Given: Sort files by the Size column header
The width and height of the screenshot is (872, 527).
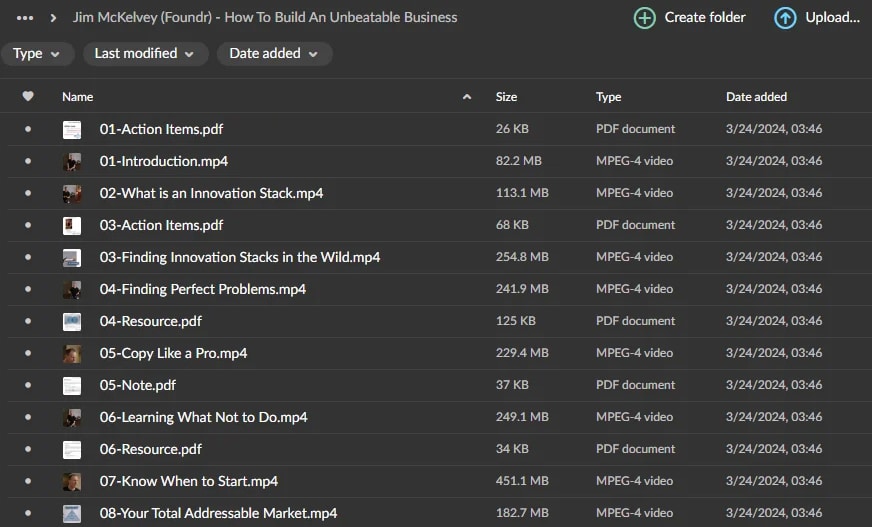Looking at the screenshot, I should (x=506, y=97).
